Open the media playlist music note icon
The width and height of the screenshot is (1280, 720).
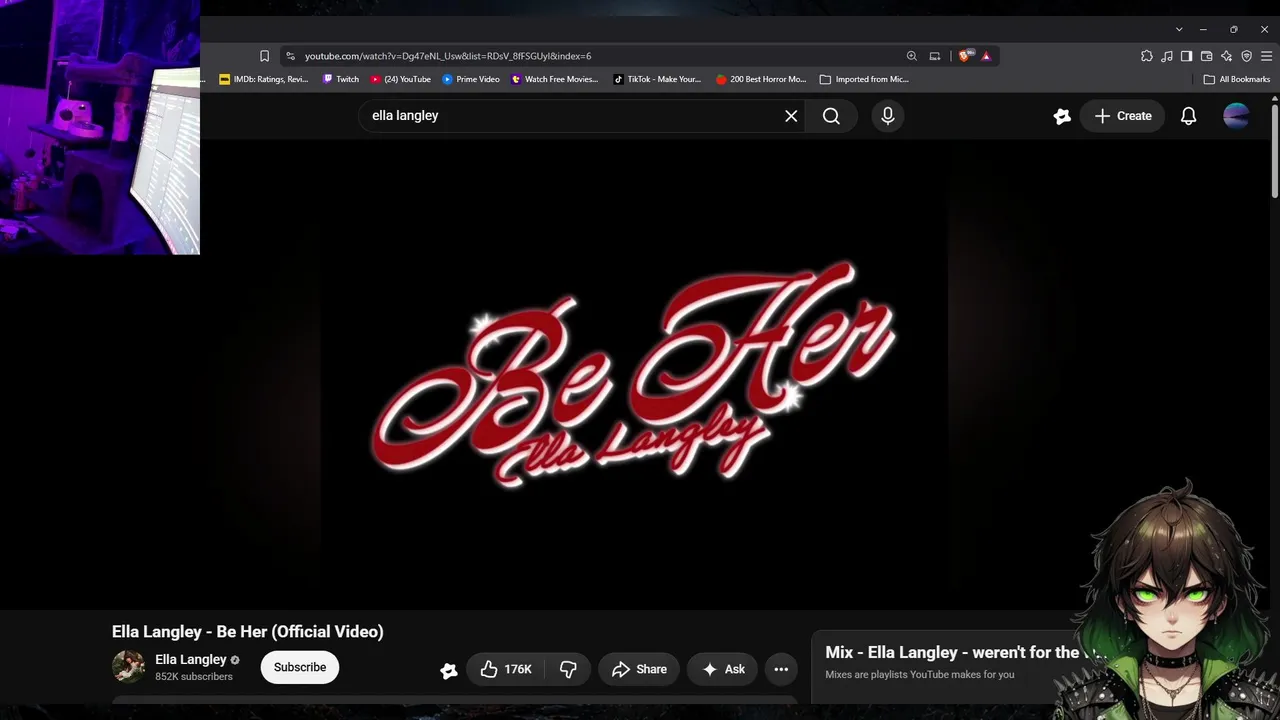pos(1167,56)
